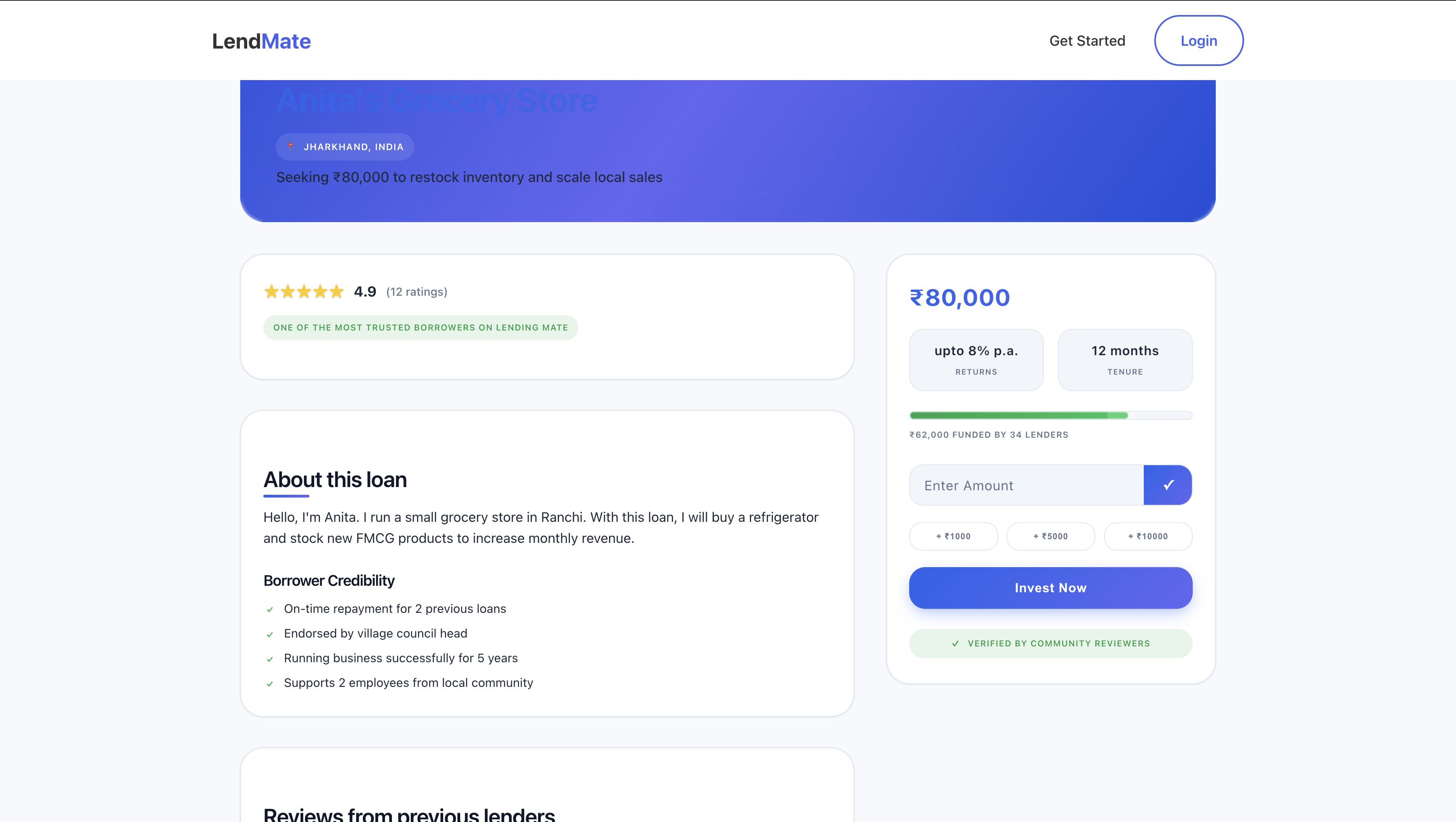The height and width of the screenshot is (822, 1456).
Task: Open the Login page
Action: (1198, 40)
